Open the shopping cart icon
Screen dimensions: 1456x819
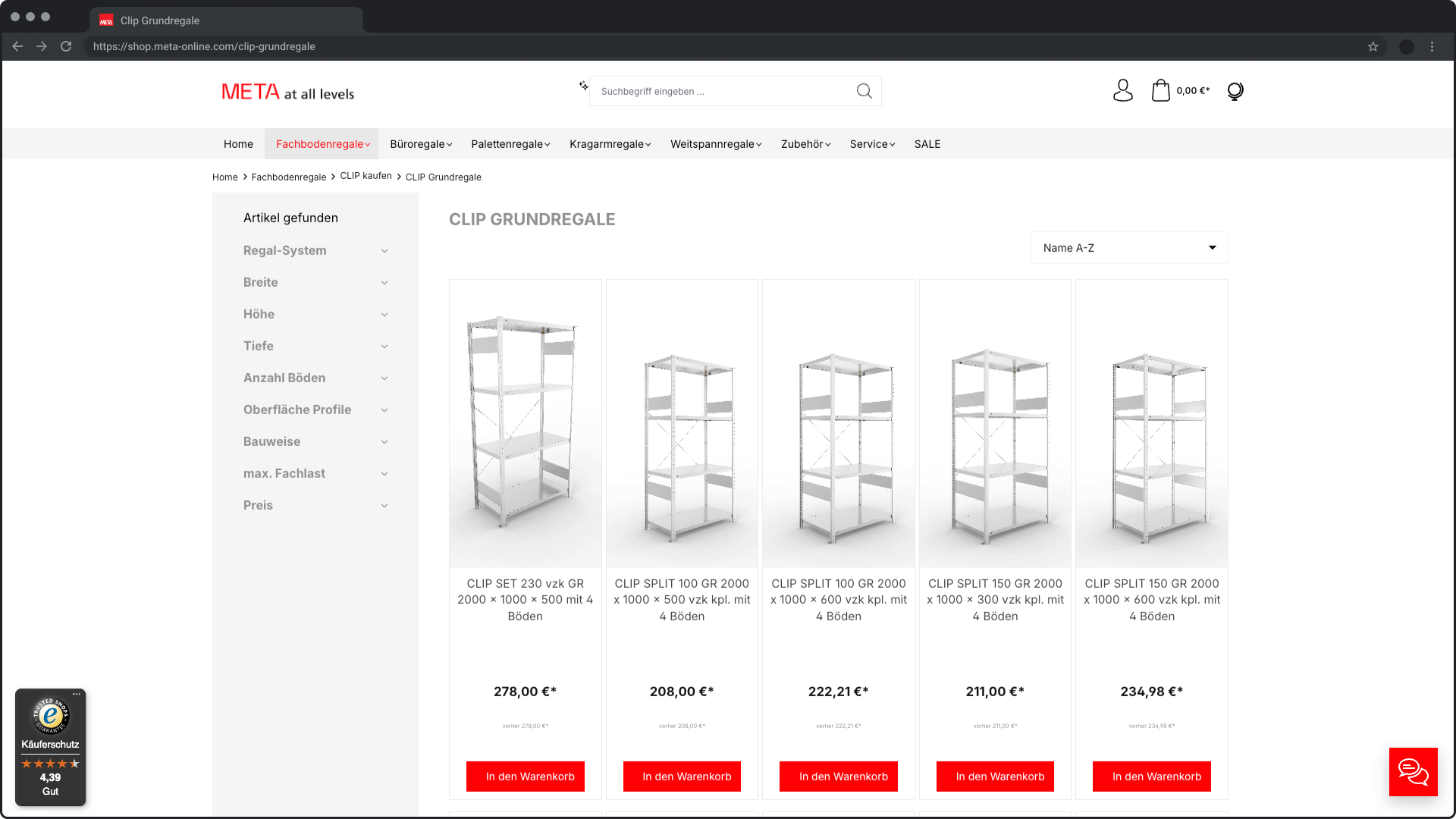coord(1161,90)
